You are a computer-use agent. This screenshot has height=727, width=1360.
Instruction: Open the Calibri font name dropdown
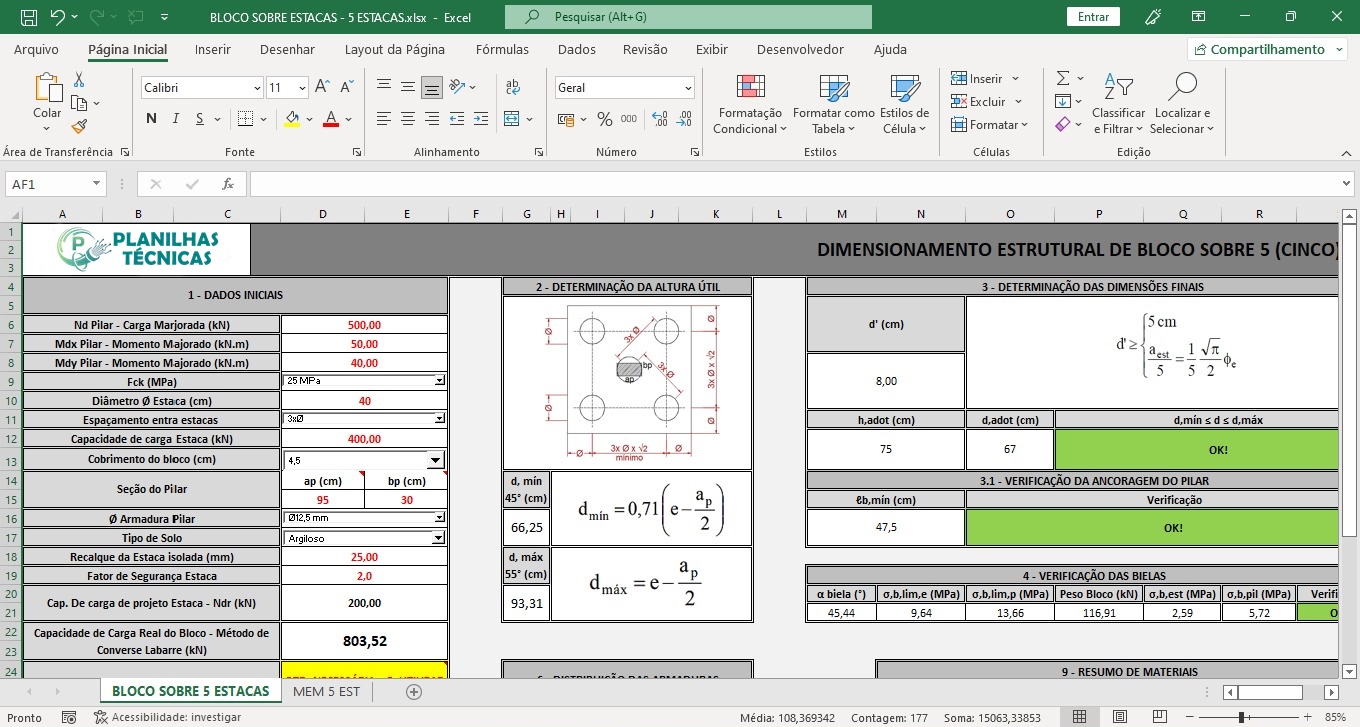[x=255, y=88]
